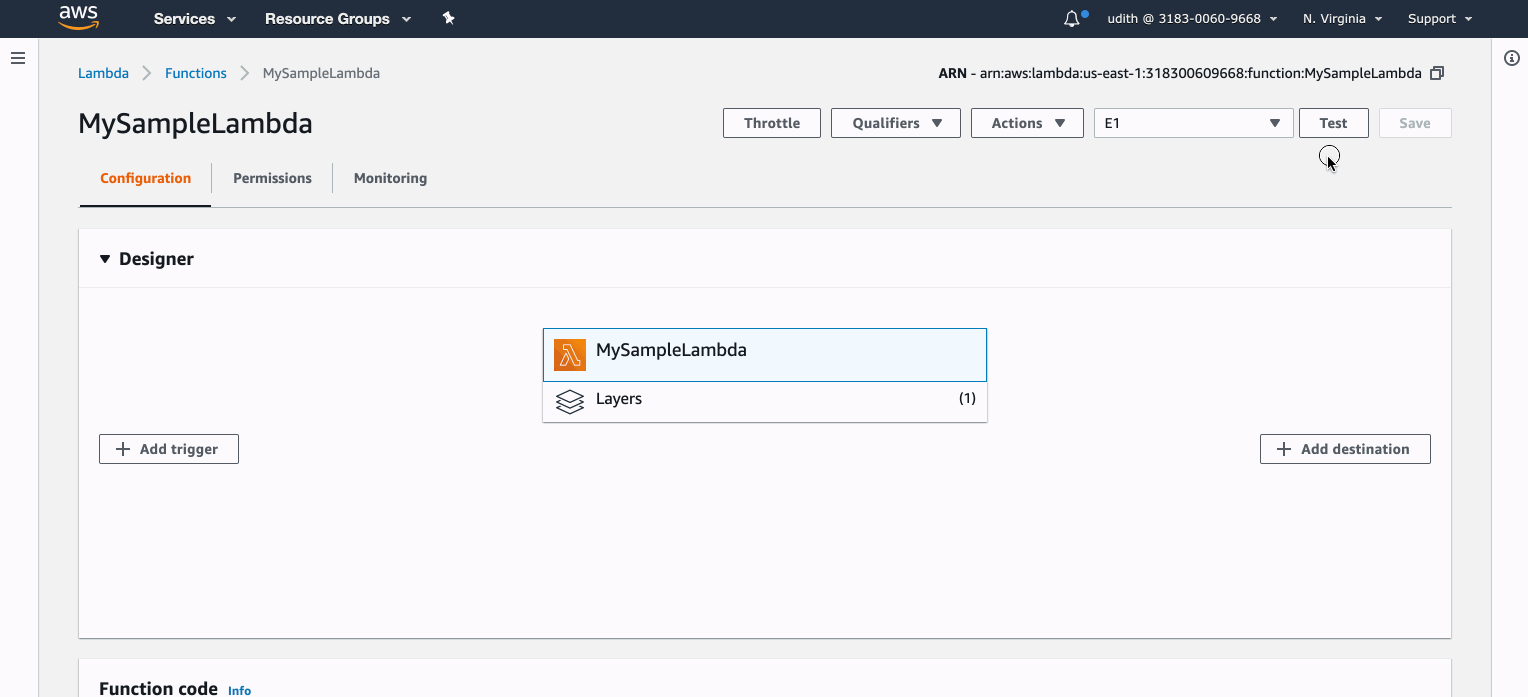Collapse the Designer section
Image resolution: width=1528 pixels, height=697 pixels.
105,259
